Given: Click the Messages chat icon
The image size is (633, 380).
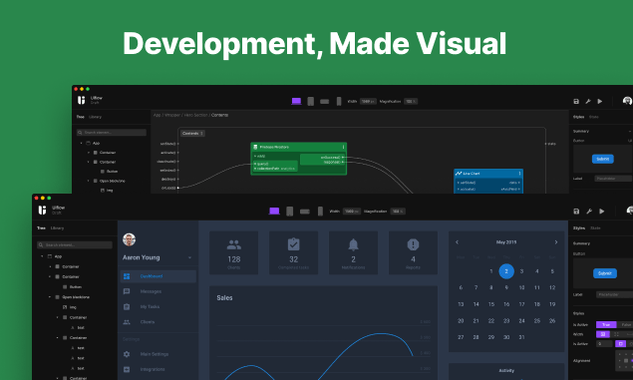Looking at the screenshot, I should click(x=126, y=291).
